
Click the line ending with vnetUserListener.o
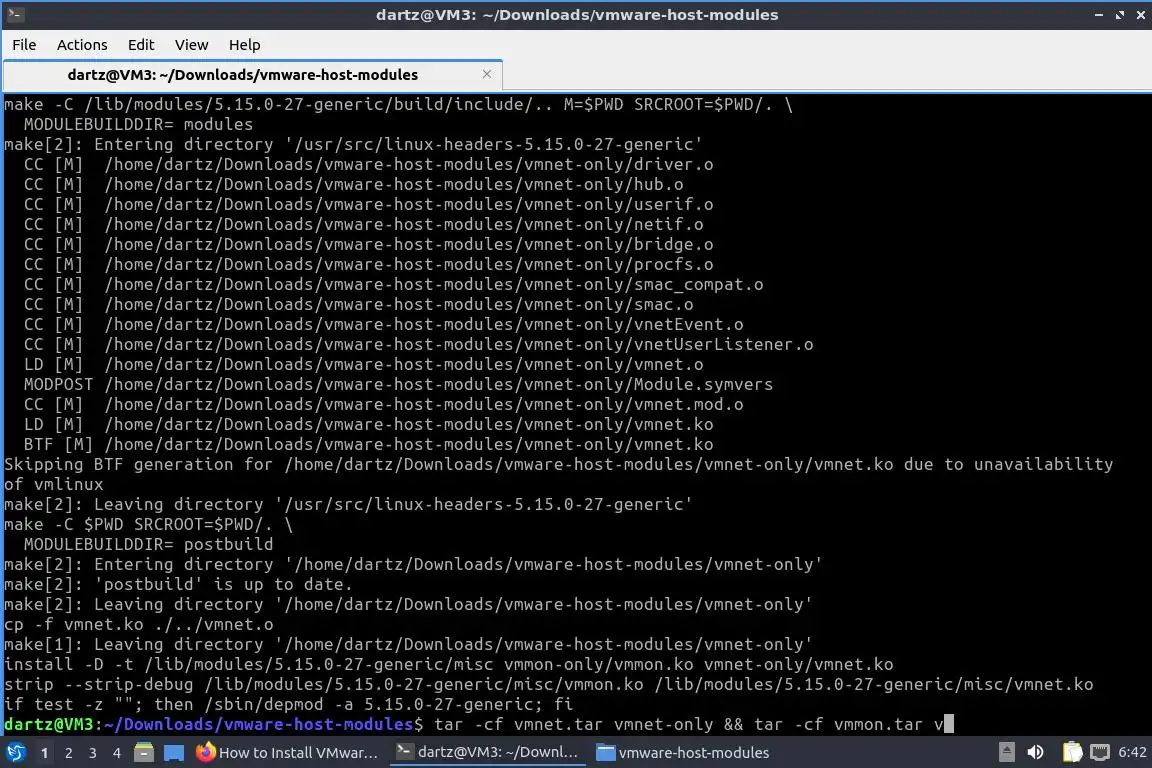pyautogui.click(x=418, y=345)
